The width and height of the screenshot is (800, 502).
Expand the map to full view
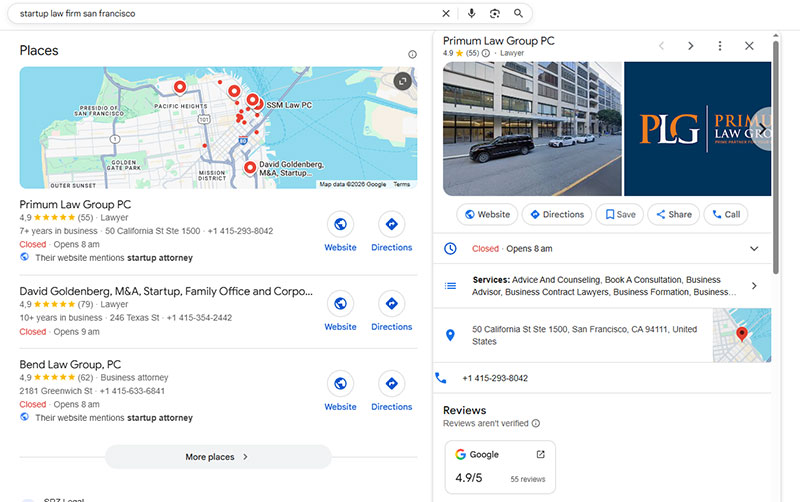coord(402,81)
